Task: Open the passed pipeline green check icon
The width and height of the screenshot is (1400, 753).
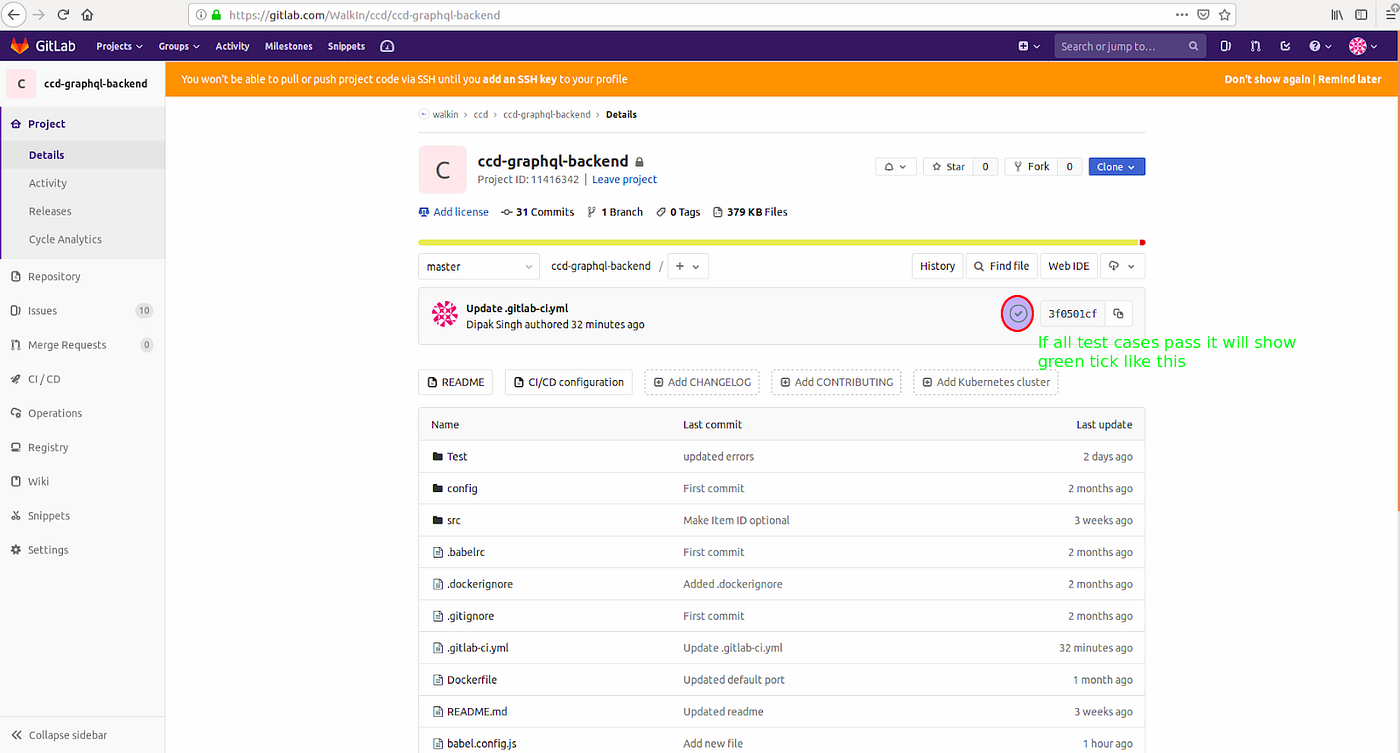Action: pos(1017,313)
